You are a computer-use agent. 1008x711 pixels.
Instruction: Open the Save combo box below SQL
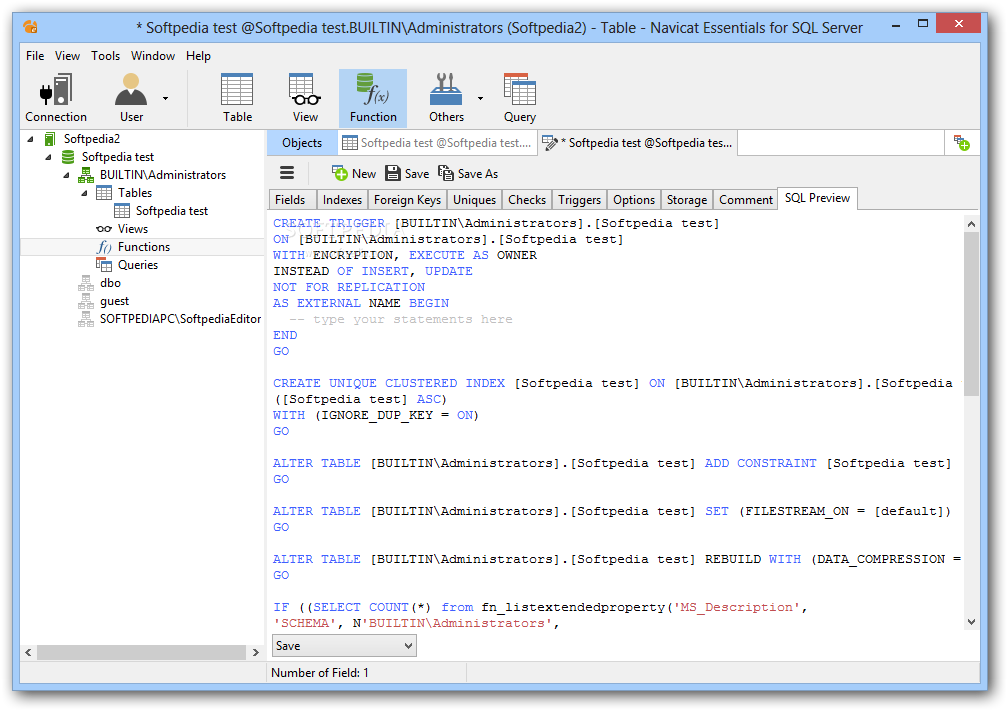coord(344,645)
